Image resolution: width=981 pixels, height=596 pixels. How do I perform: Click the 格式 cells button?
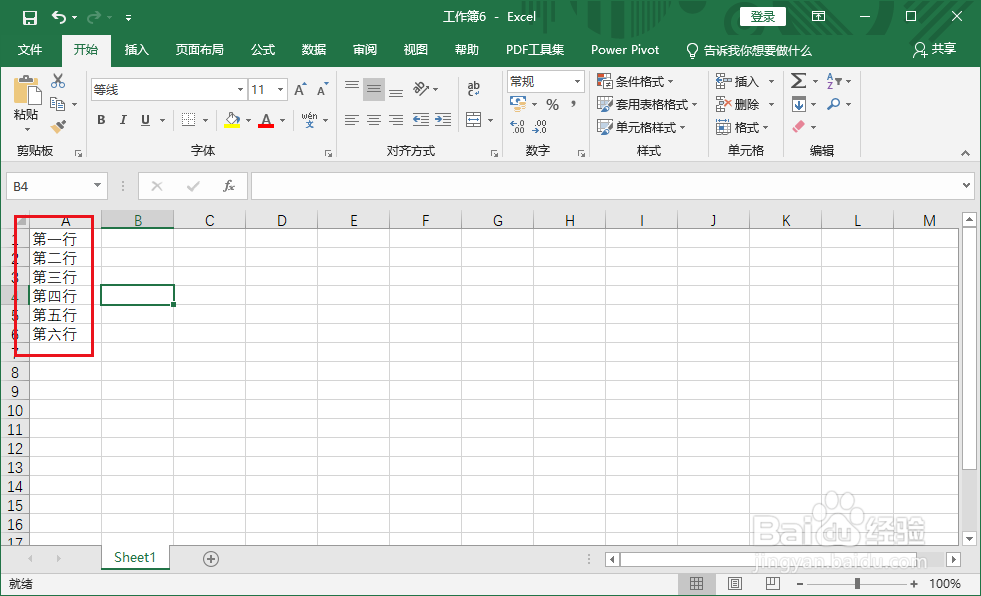pyautogui.click(x=742, y=128)
